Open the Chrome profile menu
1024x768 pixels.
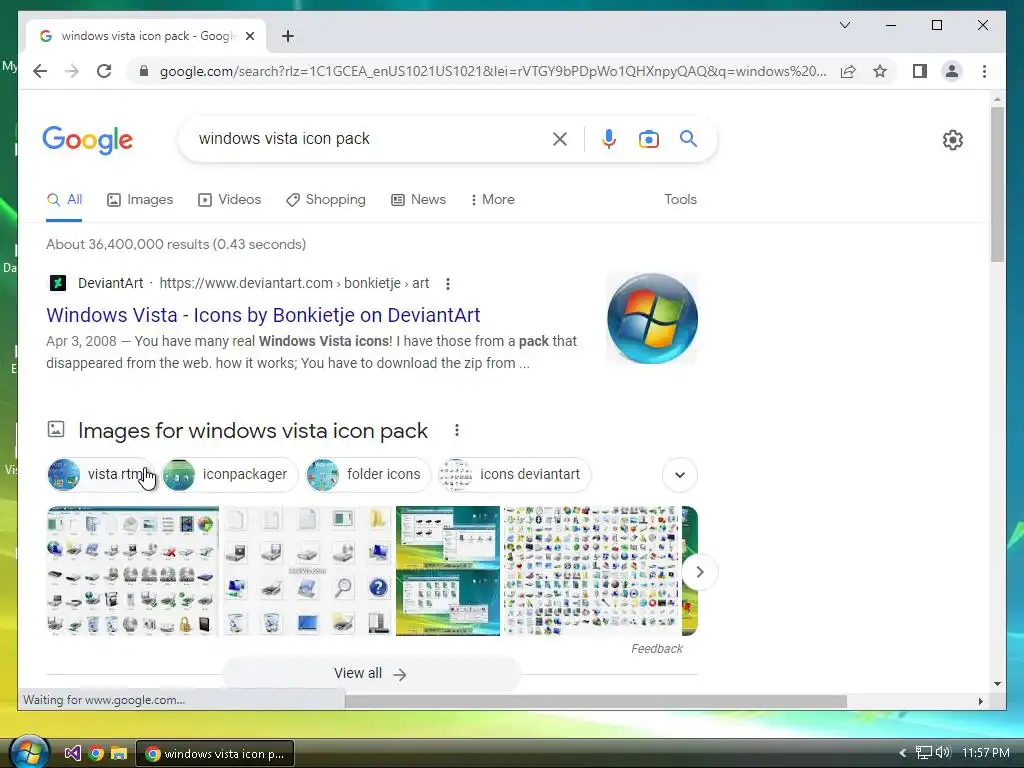tap(952, 71)
